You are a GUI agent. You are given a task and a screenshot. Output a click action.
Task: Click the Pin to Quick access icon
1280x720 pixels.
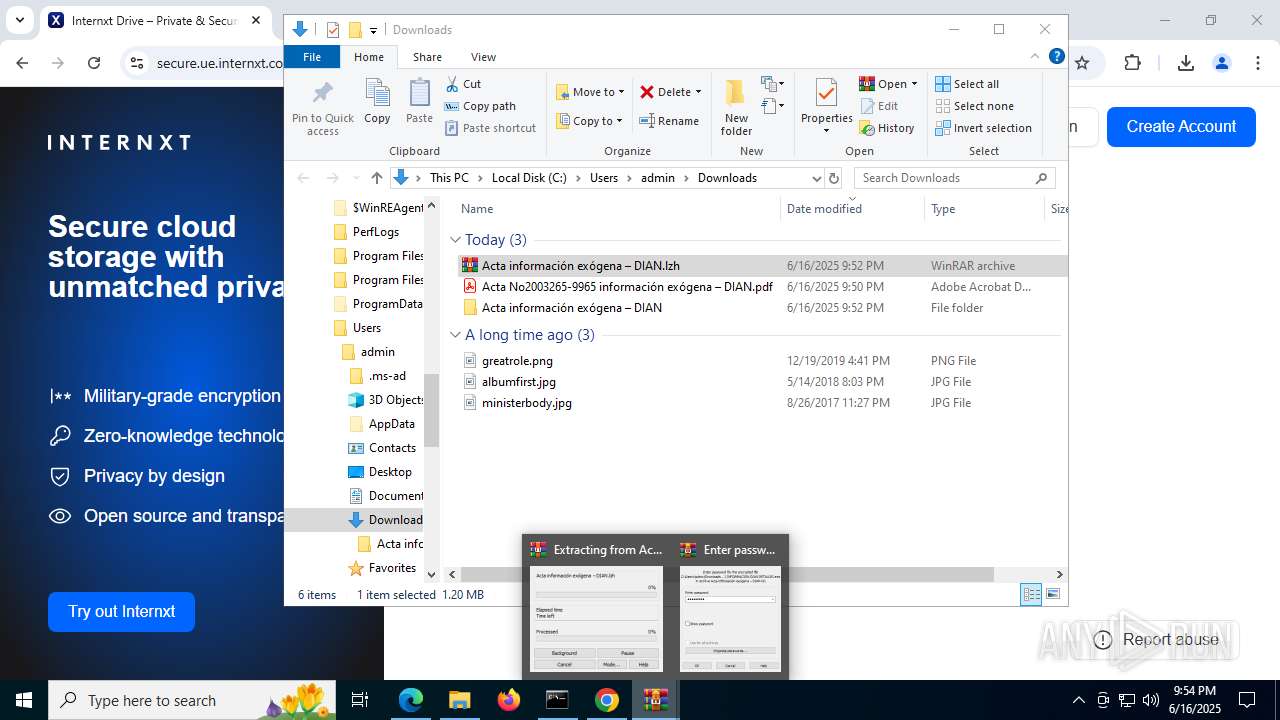point(322,107)
